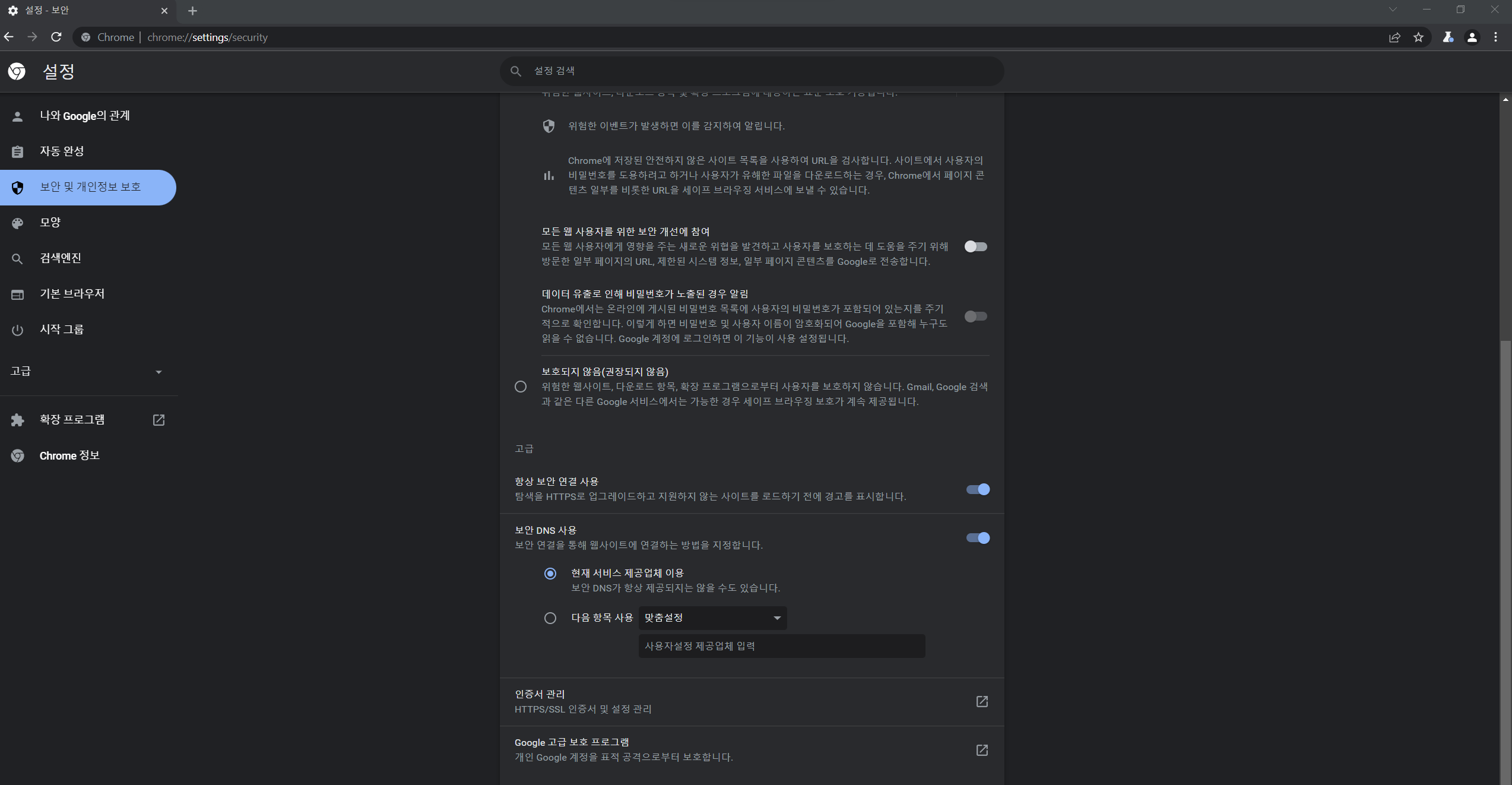
Task: Select 보호되지 않음 radio button
Action: pyautogui.click(x=521, y=387)
